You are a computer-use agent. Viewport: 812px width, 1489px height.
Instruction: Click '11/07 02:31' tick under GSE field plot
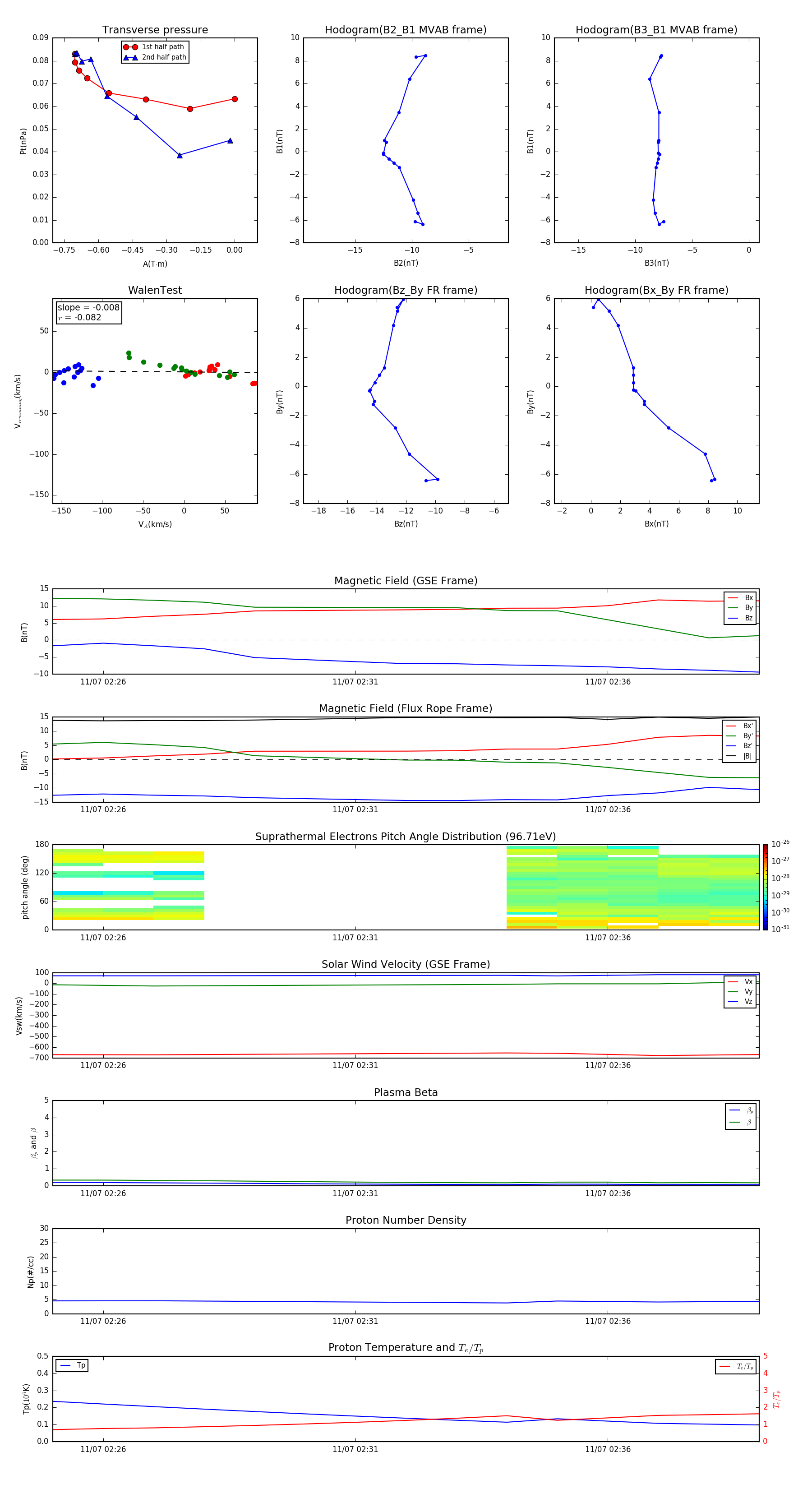(x=355, y=682)
